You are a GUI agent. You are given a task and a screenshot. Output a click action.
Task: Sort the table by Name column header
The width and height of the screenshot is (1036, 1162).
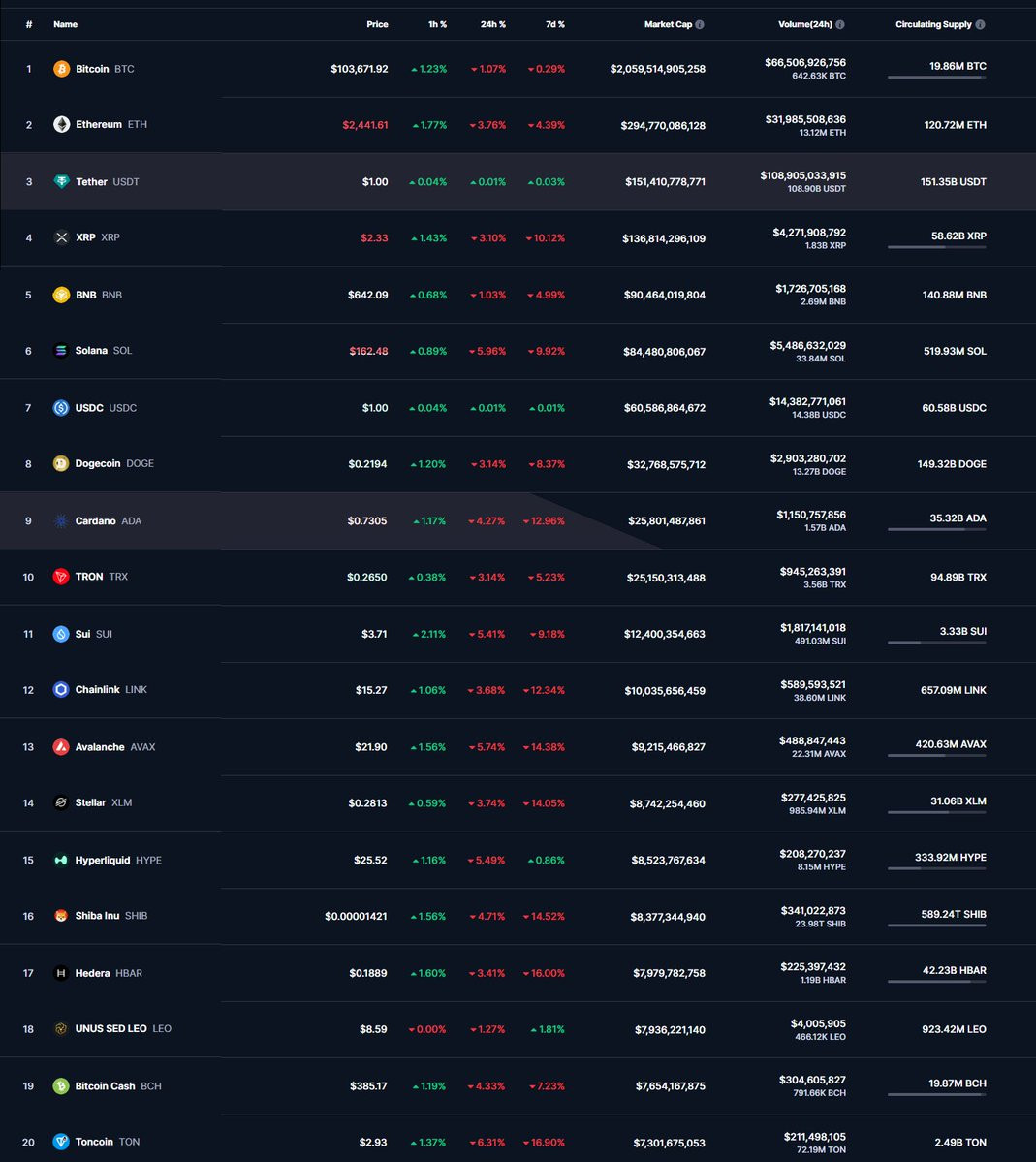coord(65,24)
